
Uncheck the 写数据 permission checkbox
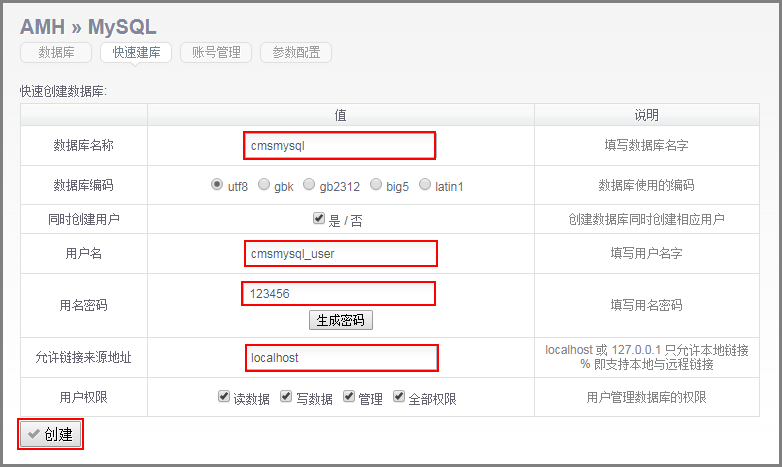point(286,397)
